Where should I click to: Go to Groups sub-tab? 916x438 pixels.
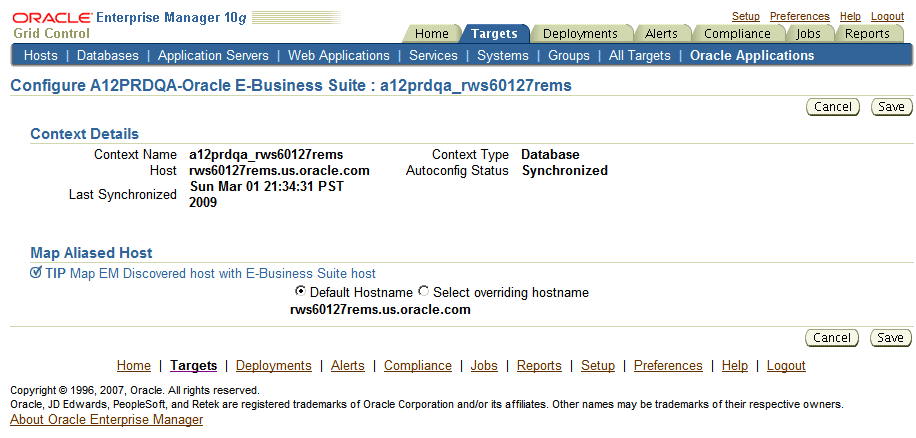pyautogui.click(x=569, y=55)
